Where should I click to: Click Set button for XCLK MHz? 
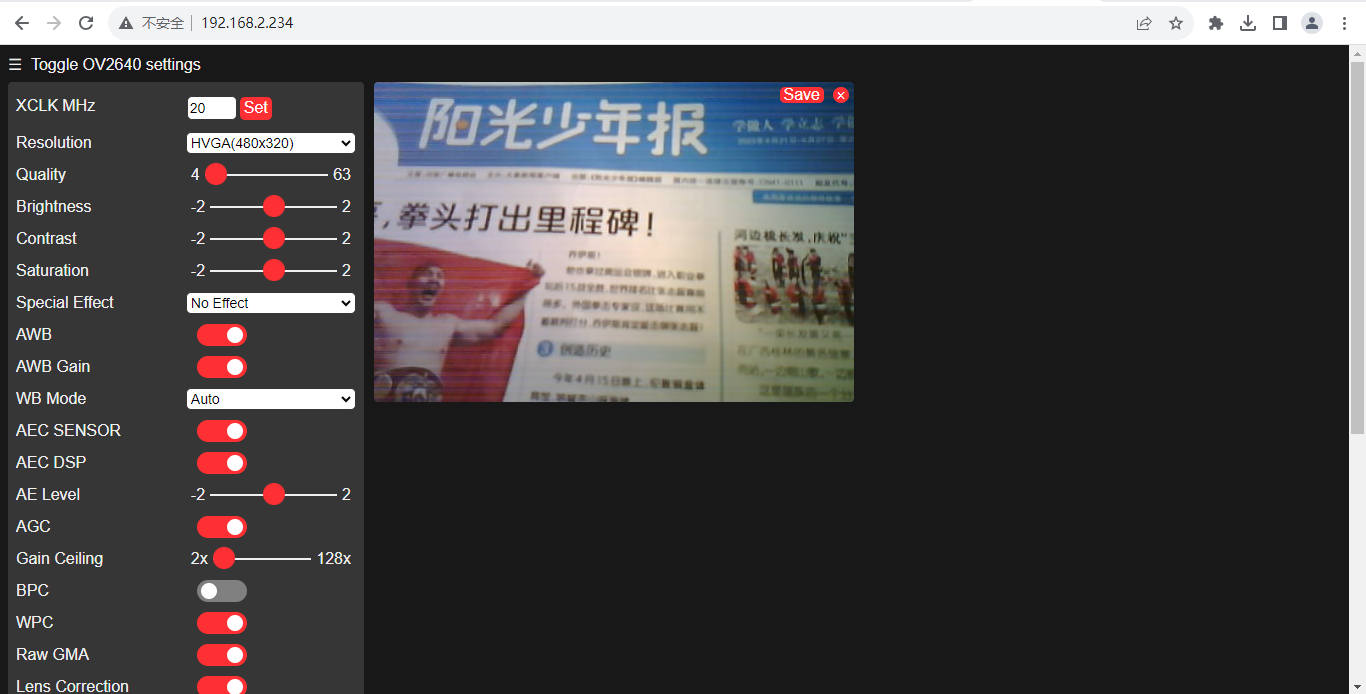pyautogui.click(x=256, y=108)
